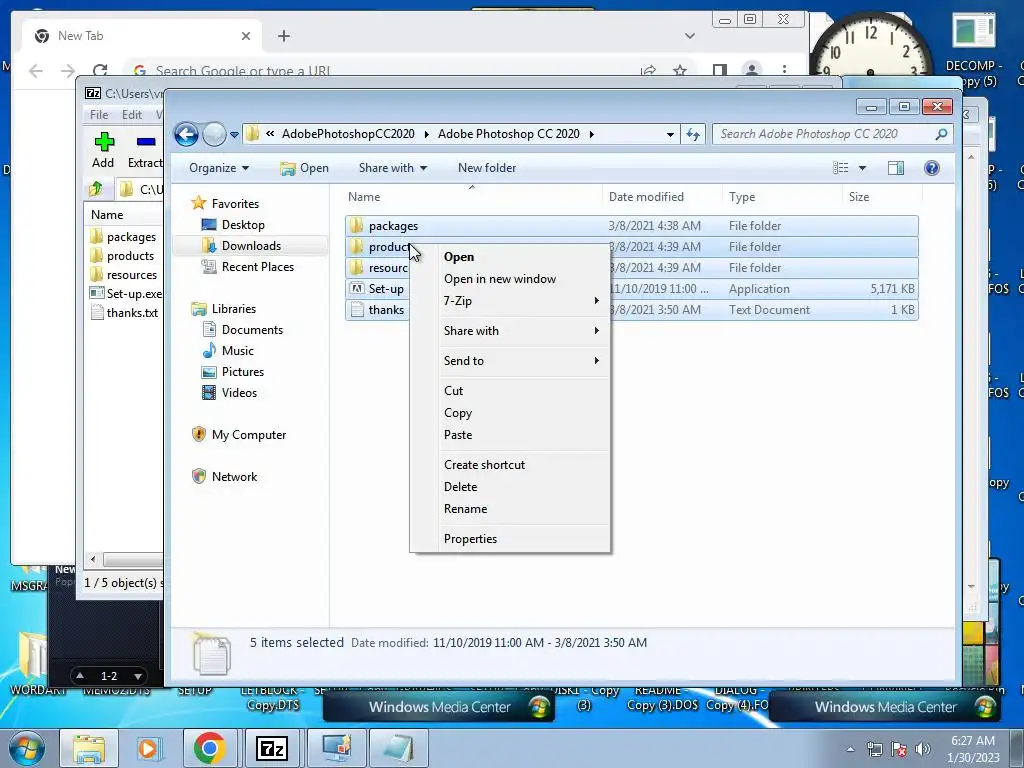Viewport: 1024px width, 768px height.
Task: Sort by Type column header
Action: click(x=782, y=197)
